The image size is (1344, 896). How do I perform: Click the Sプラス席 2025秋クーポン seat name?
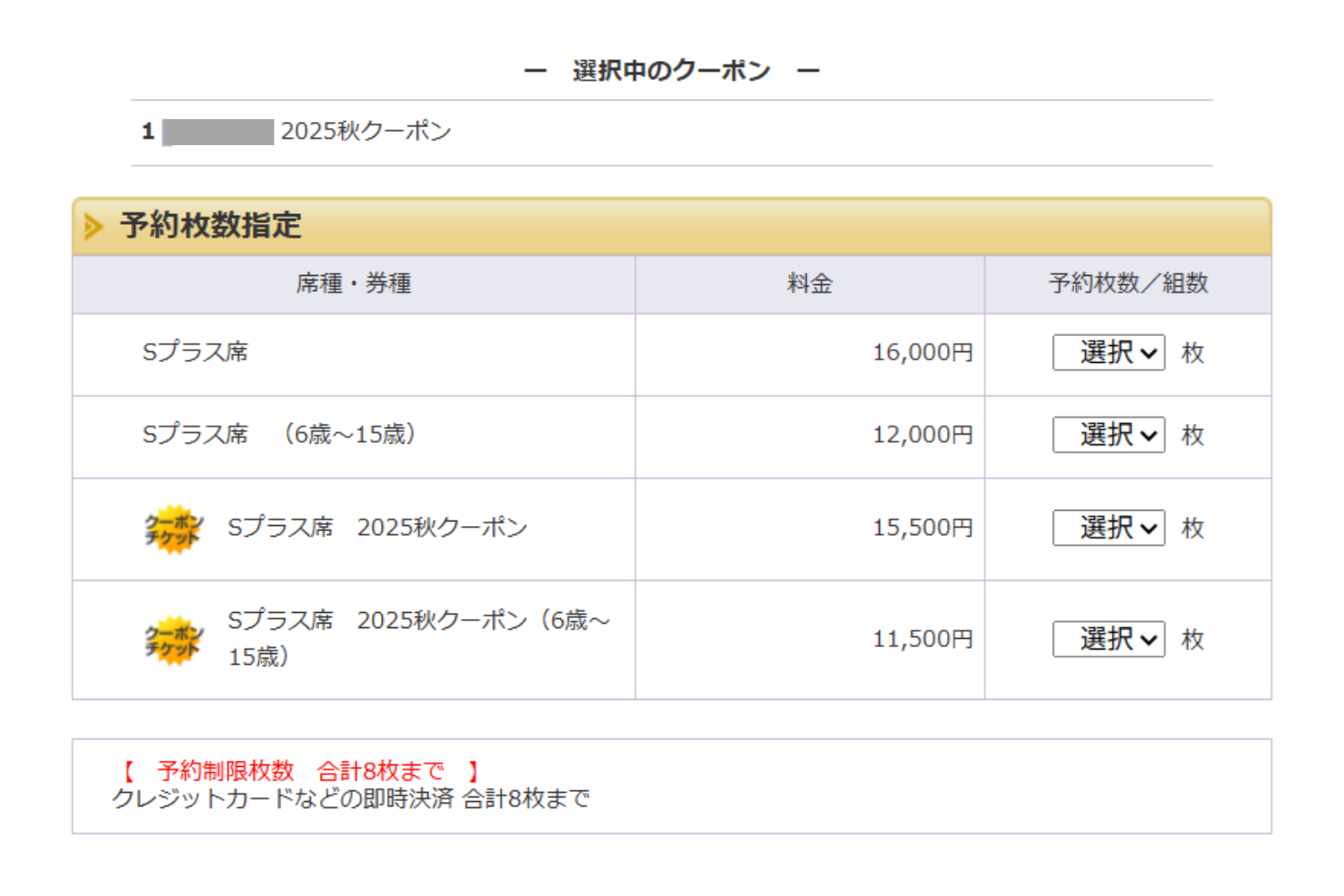pyautogui.click(x=377, y=528)
